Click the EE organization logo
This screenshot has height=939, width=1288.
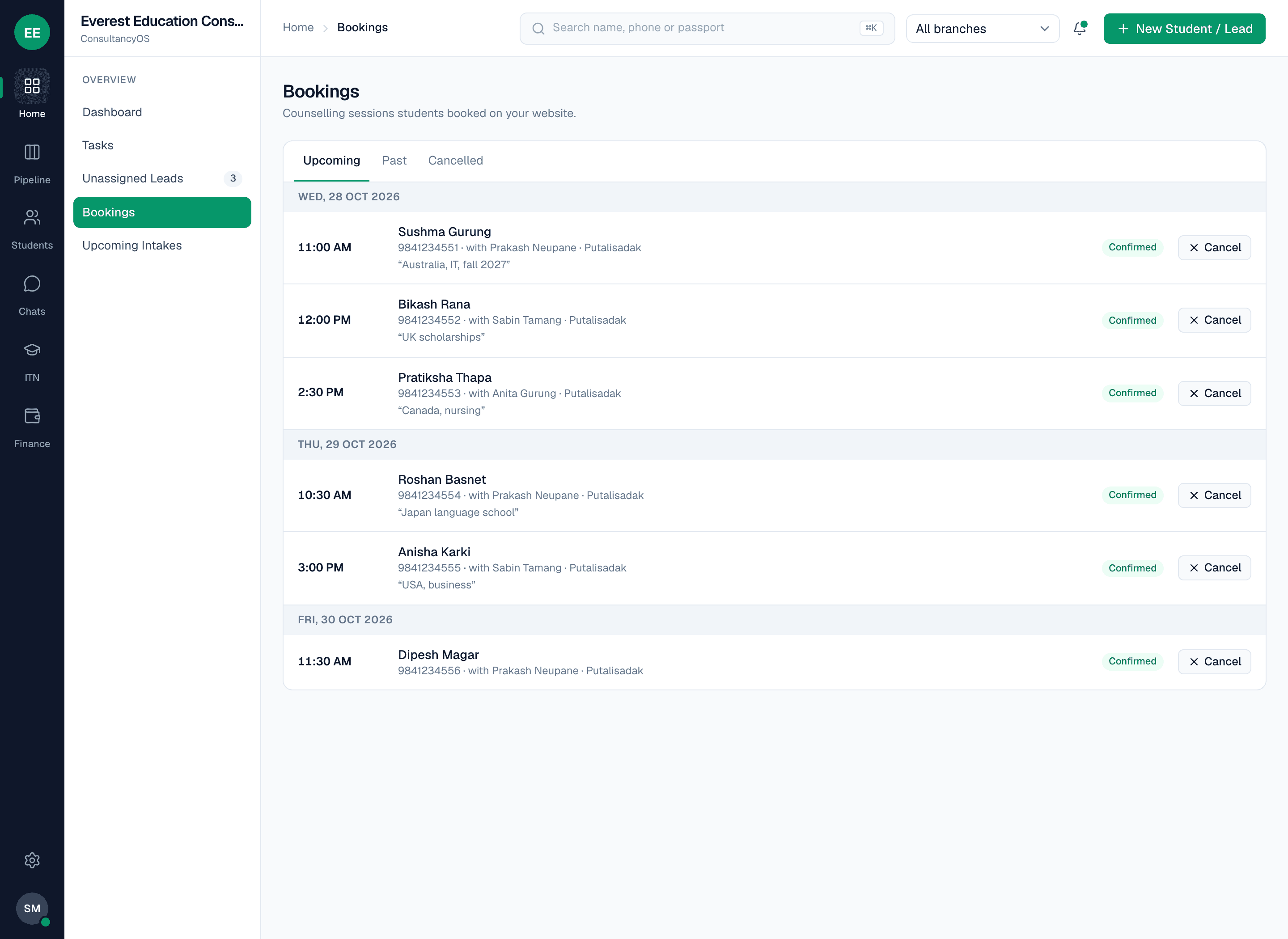pos(32,32)
